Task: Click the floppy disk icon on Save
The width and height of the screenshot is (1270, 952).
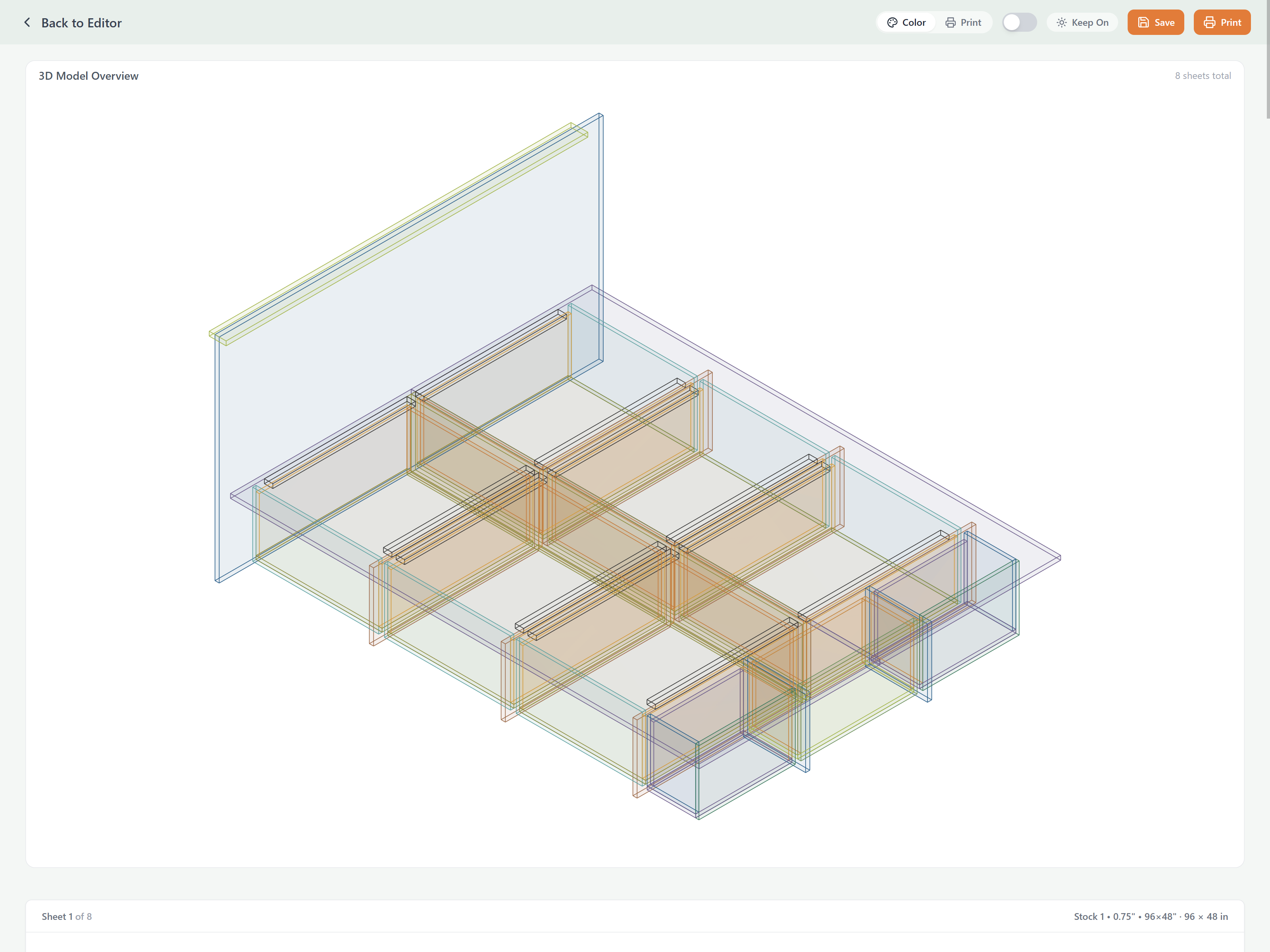Action: click(x=1143, y=22)
